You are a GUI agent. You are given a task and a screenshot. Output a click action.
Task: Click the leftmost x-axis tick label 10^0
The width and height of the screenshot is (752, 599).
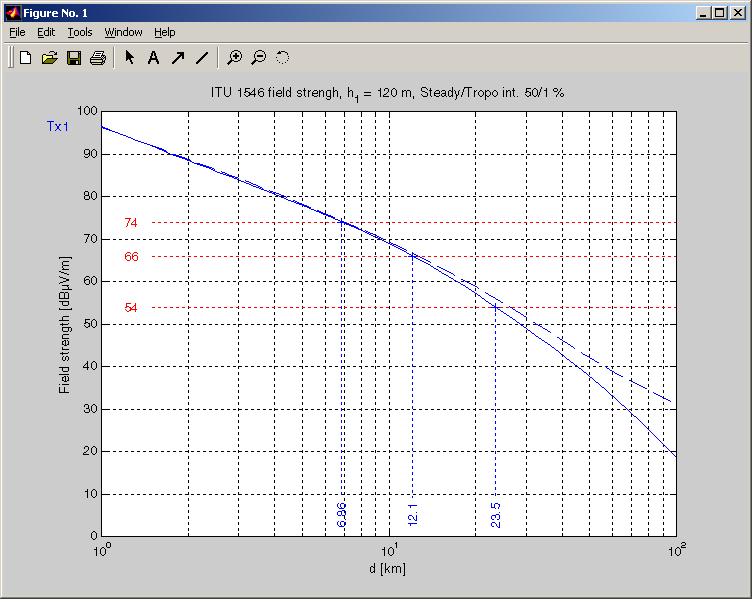tap(102, 551)
